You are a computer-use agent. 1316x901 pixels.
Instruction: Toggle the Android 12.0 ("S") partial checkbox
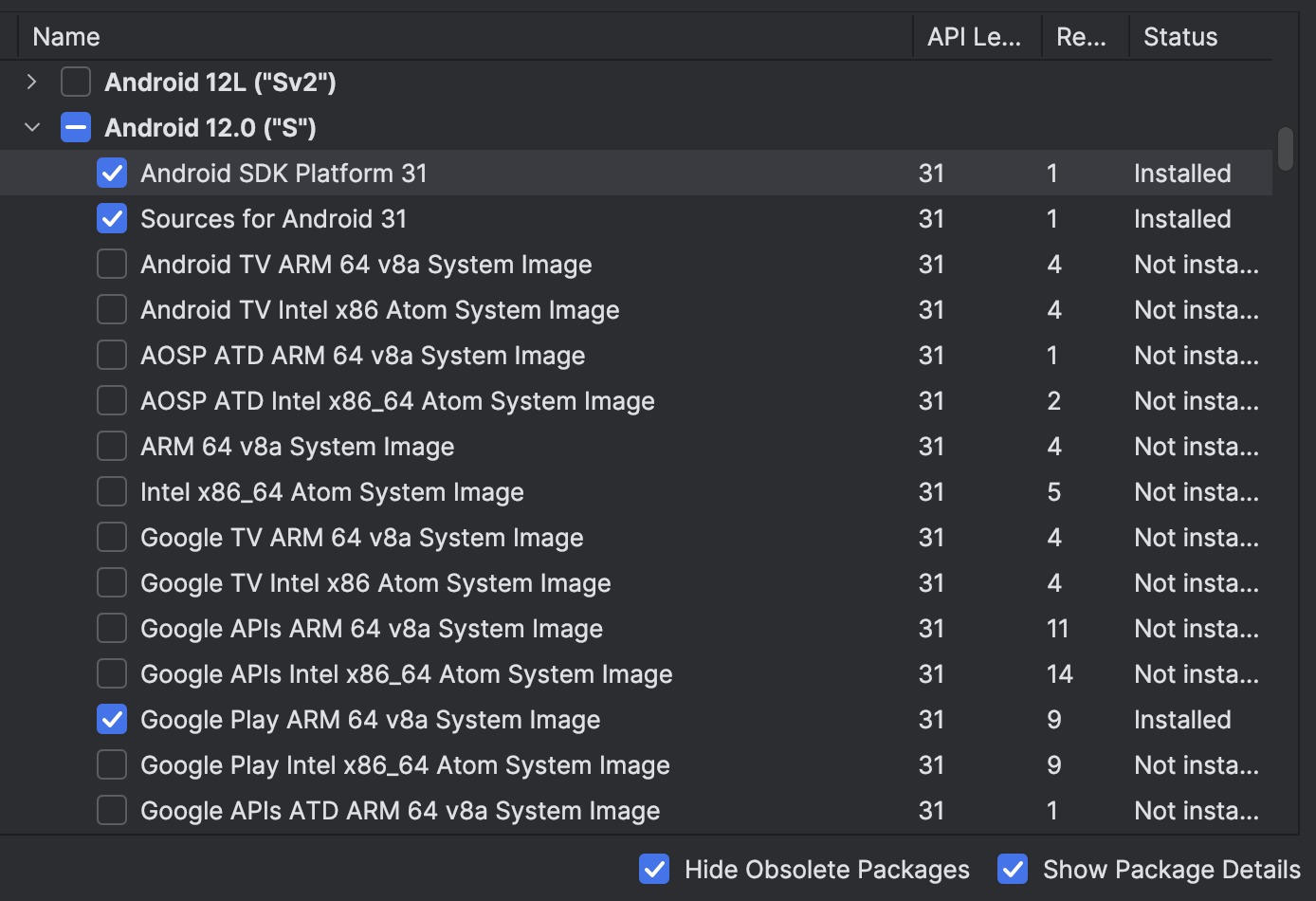tap(76, 128)
